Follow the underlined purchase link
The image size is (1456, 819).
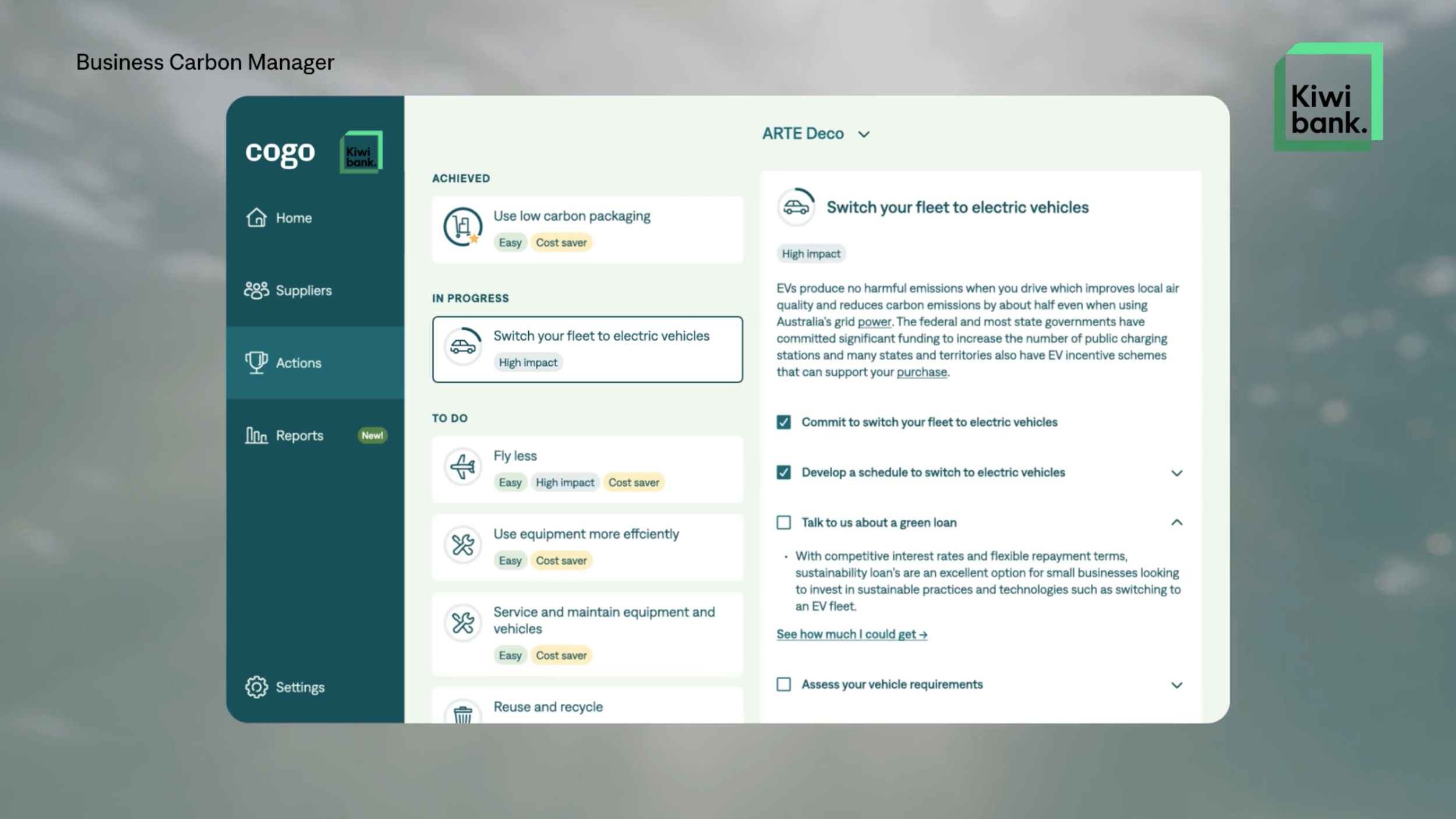point(921,372)
